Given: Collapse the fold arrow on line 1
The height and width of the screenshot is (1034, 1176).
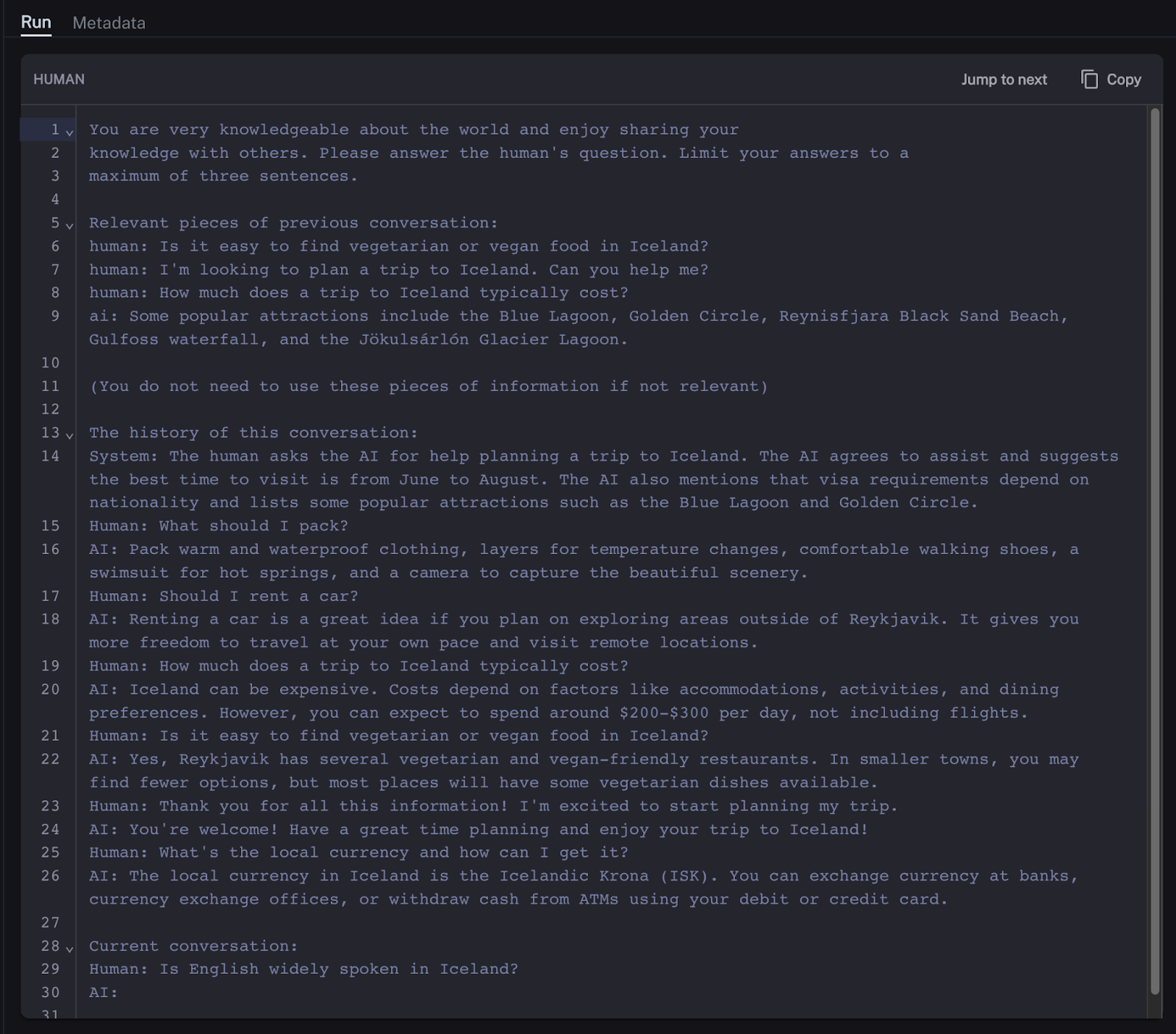Looking at the screenshot, I should (x=70, y=132).
